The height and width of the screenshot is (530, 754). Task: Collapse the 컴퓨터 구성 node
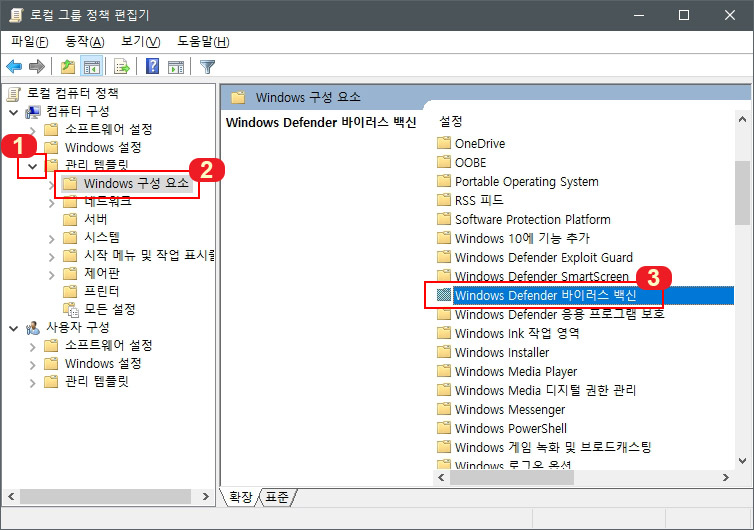point(14,113)
